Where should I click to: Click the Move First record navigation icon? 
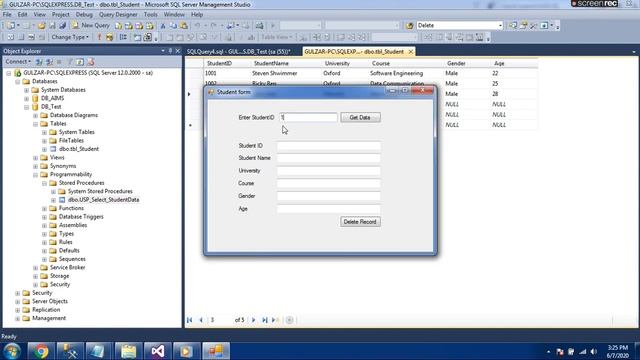tap(189, 320)
